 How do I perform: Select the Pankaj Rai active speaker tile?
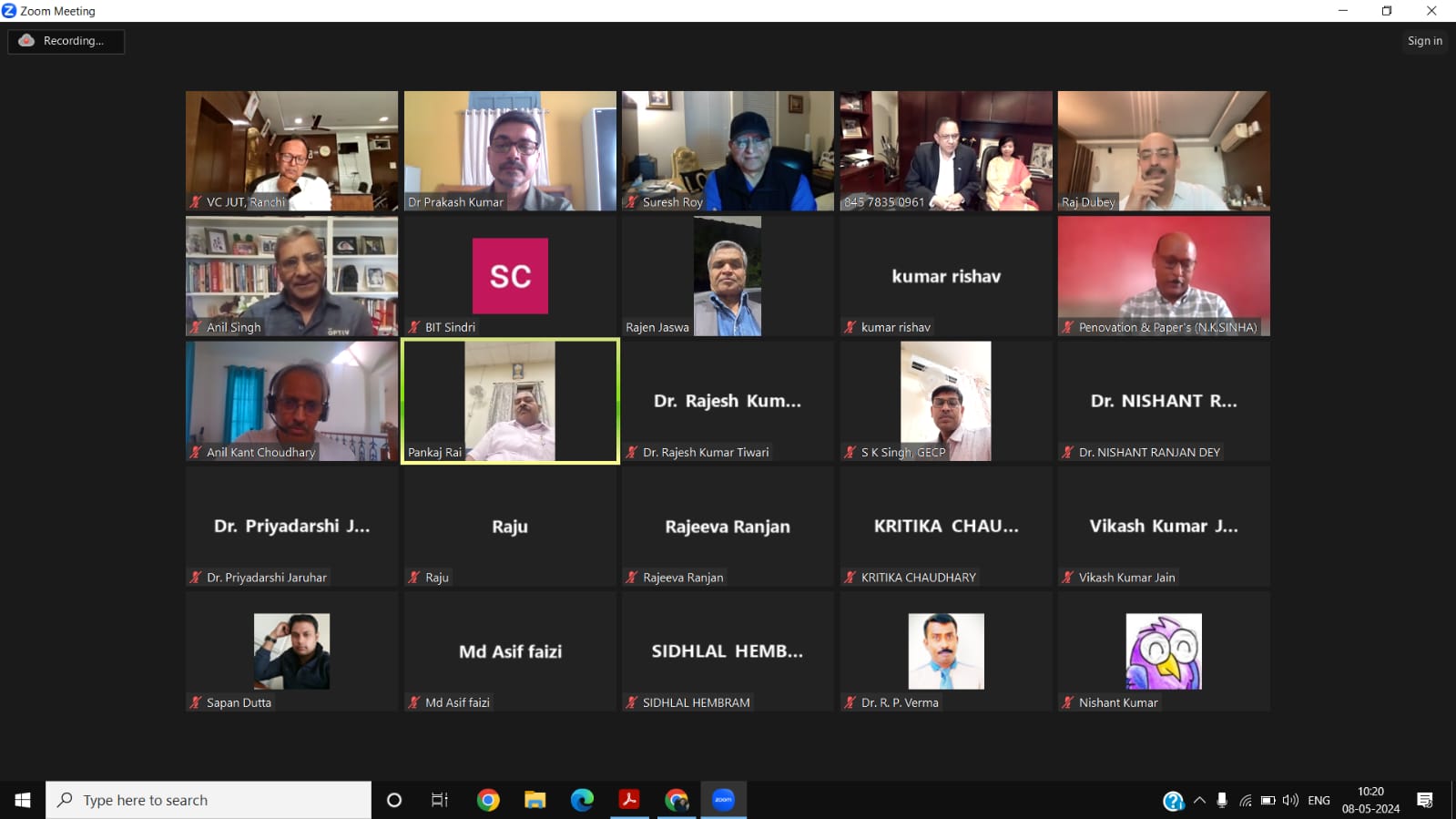pos(510,401)
